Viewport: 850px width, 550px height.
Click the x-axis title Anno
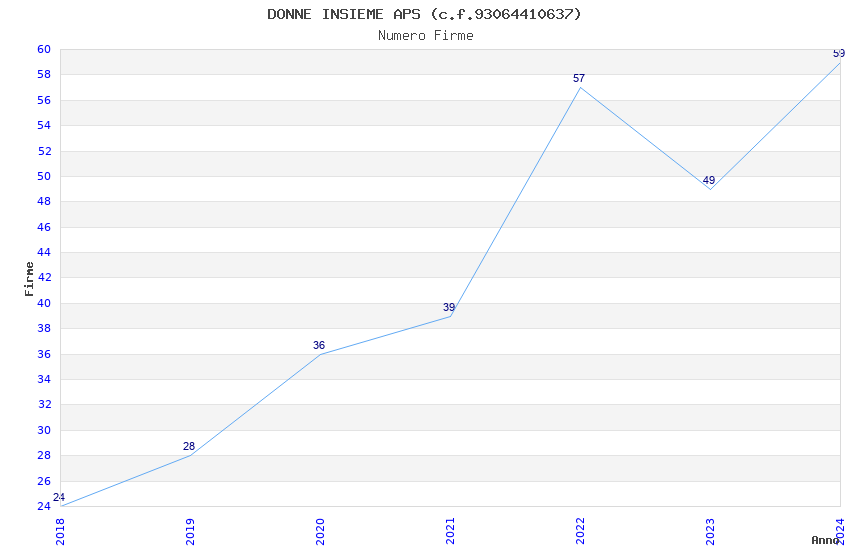click(x=825, y=540)
